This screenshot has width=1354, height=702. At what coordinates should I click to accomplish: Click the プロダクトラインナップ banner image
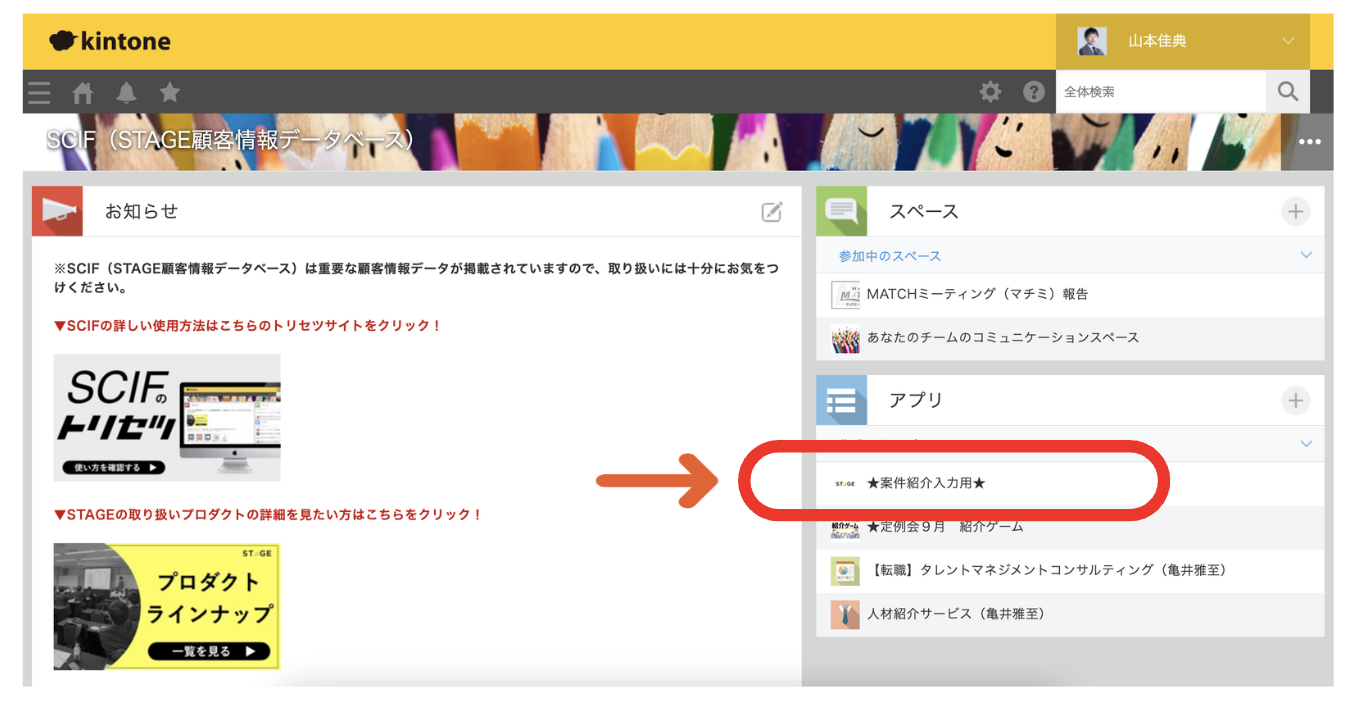[167, 606]
